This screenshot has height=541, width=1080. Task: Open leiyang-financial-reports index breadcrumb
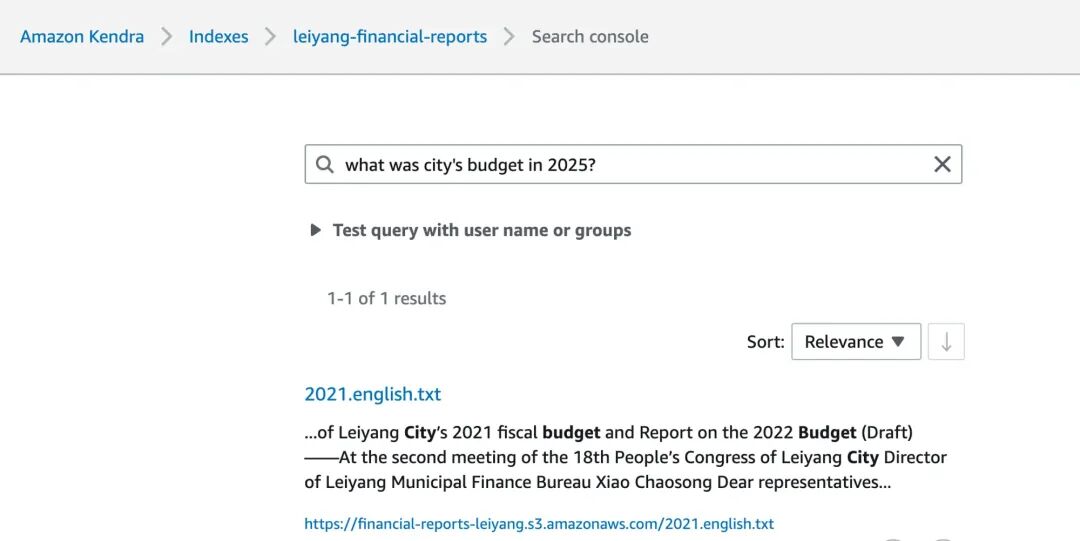click(x=390, y=37)
